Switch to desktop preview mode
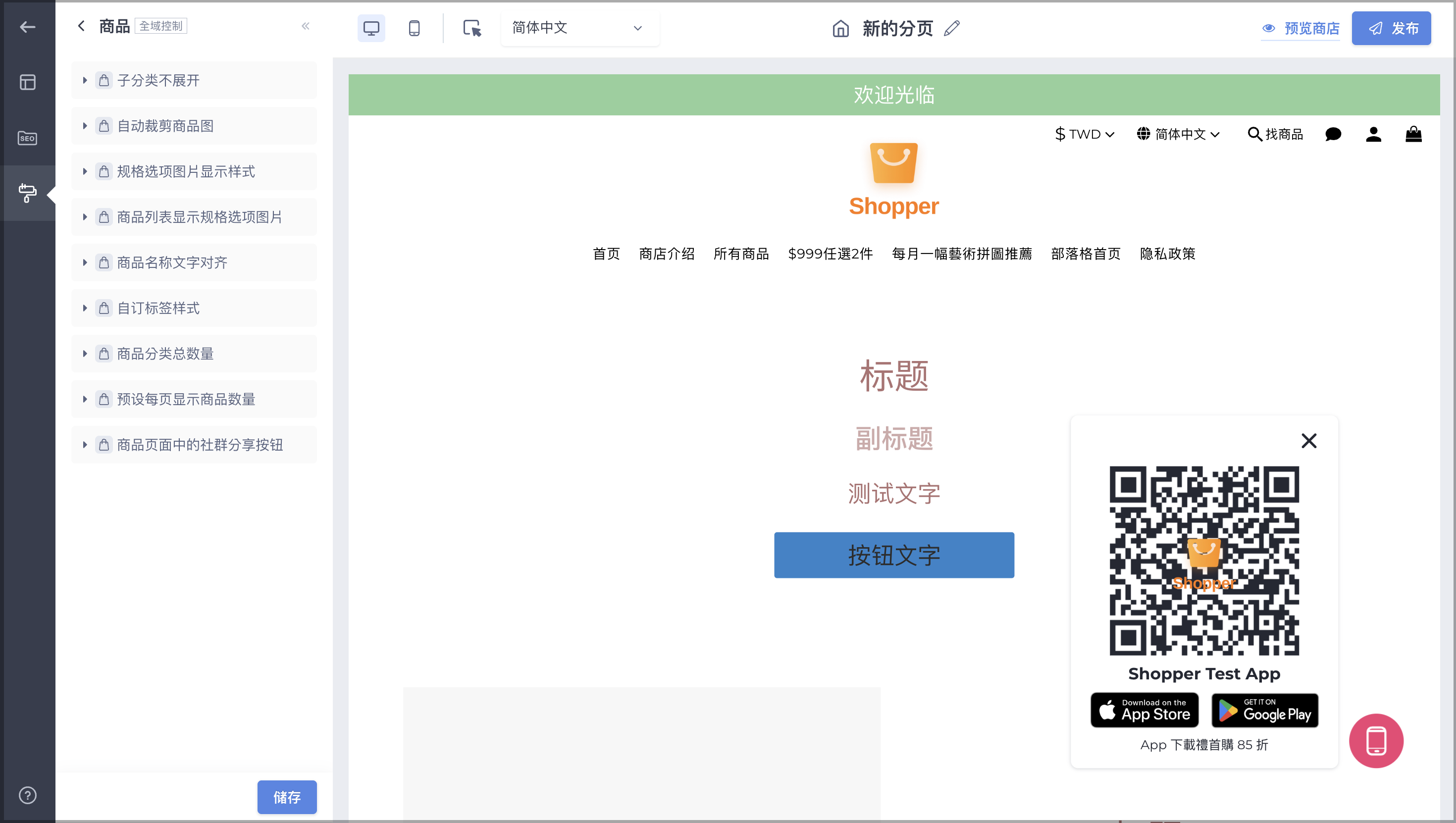Viewport: 1456px width, 823px height. [371, 28]
